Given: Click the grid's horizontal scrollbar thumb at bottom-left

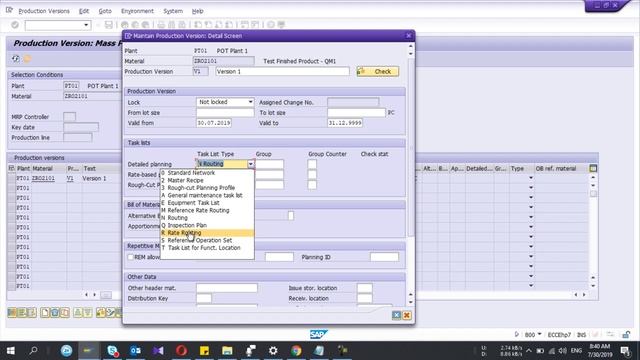Looking at the screenshot, I should (x=106, y=295).
